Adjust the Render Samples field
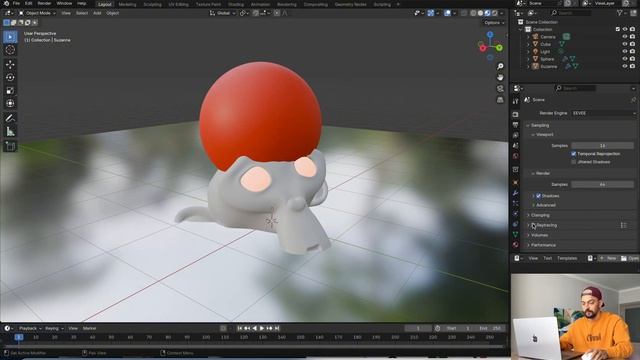The height and width of the screenshot is (360, 640). [x=602, y=185]
